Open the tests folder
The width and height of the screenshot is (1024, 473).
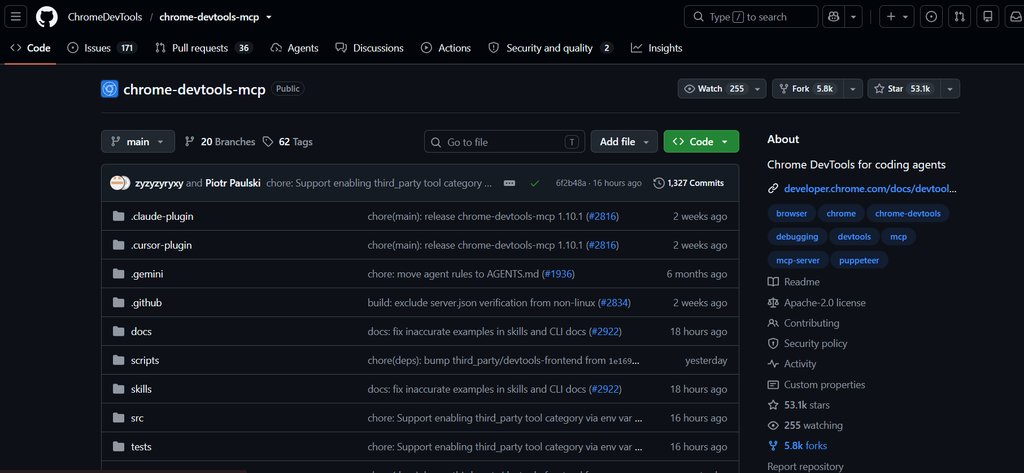(x=141, y=446)
